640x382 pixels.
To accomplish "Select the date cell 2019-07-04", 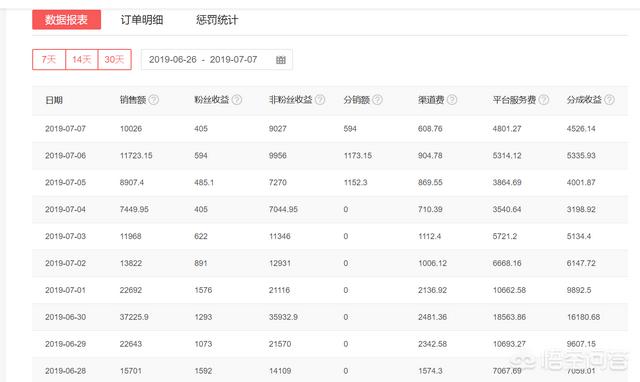I will pyautogui.click(x=65, y=209).
